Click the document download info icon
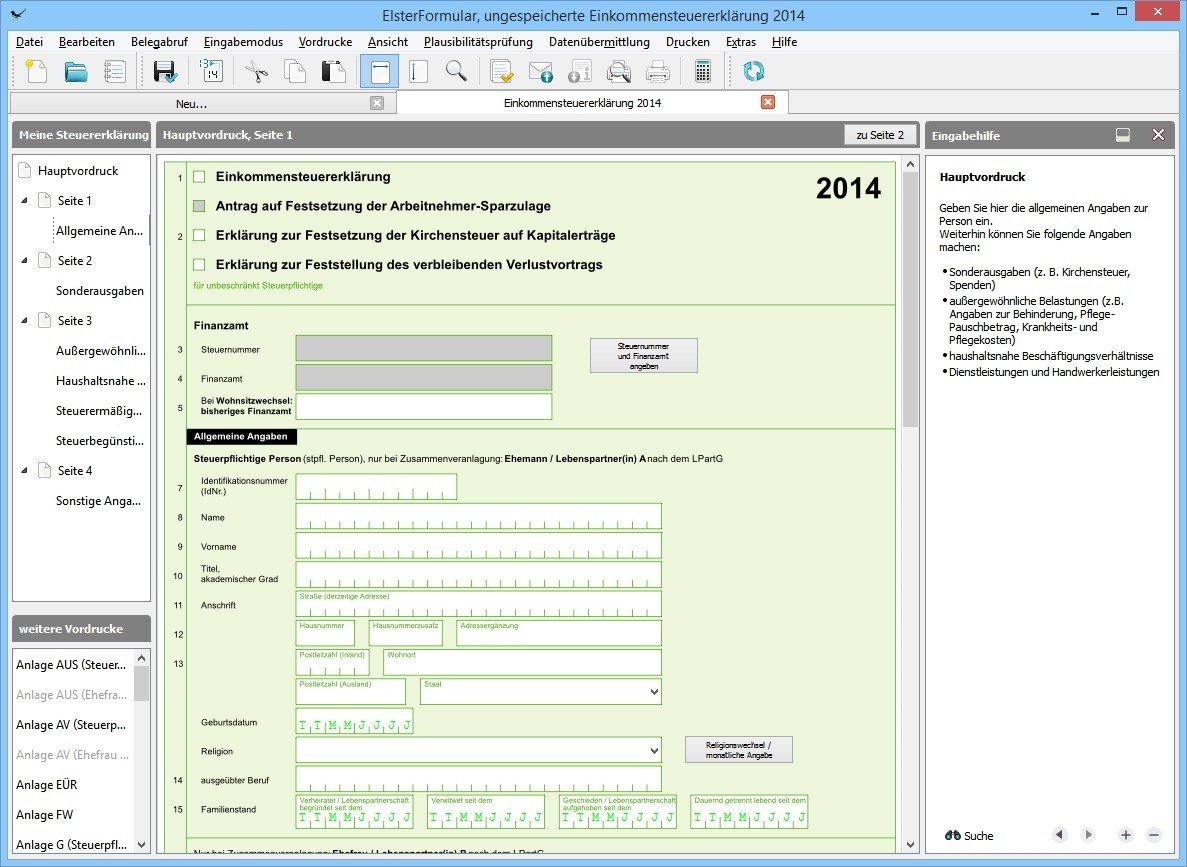This screenshot has height=867, width=1187. [579, 72]
